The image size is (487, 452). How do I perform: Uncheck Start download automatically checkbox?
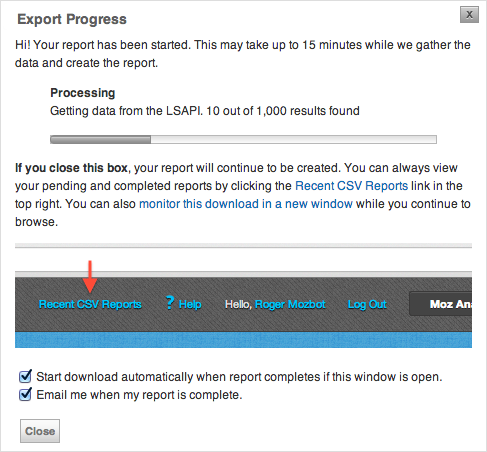pyautogui.click(x=26, y=376)
